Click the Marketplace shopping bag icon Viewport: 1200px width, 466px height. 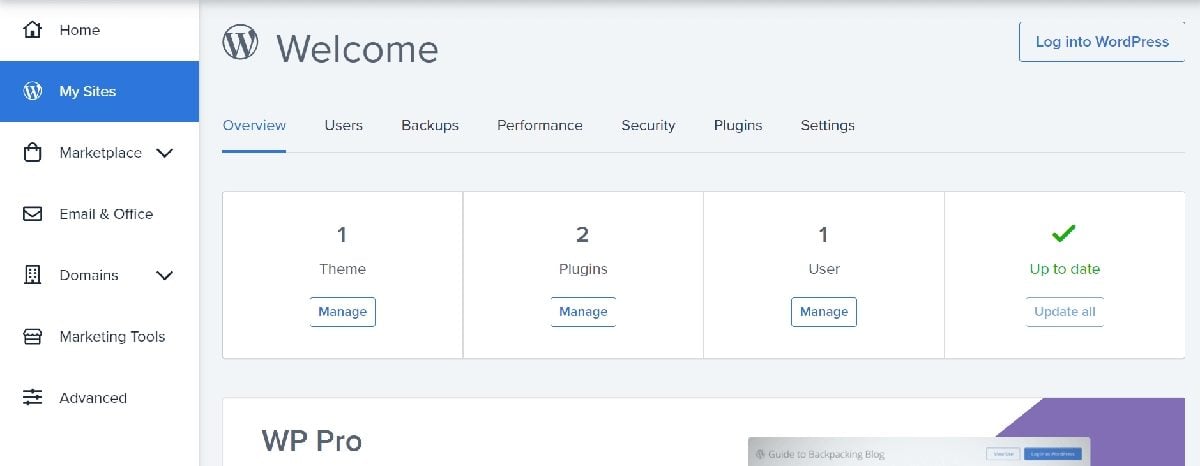(x=33, y=153)
